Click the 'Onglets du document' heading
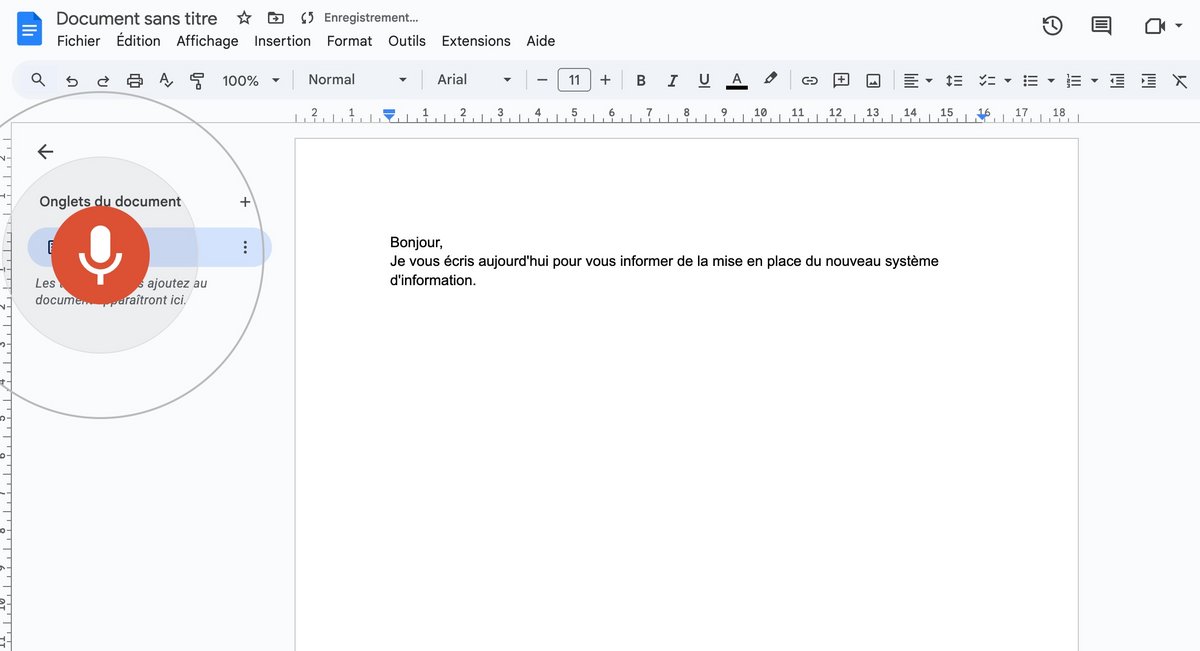This screenshot has width=1200, height=651. tap(110, 201)
